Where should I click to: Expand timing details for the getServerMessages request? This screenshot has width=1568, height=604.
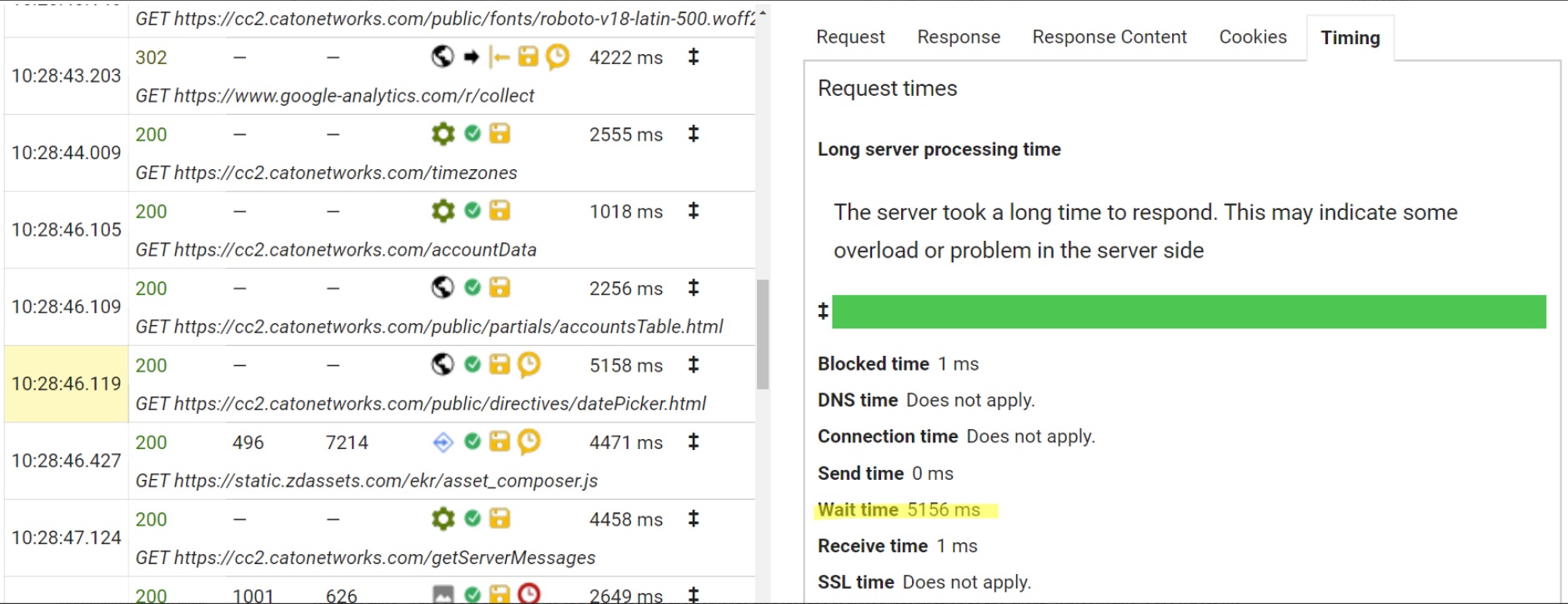(694, 519)
